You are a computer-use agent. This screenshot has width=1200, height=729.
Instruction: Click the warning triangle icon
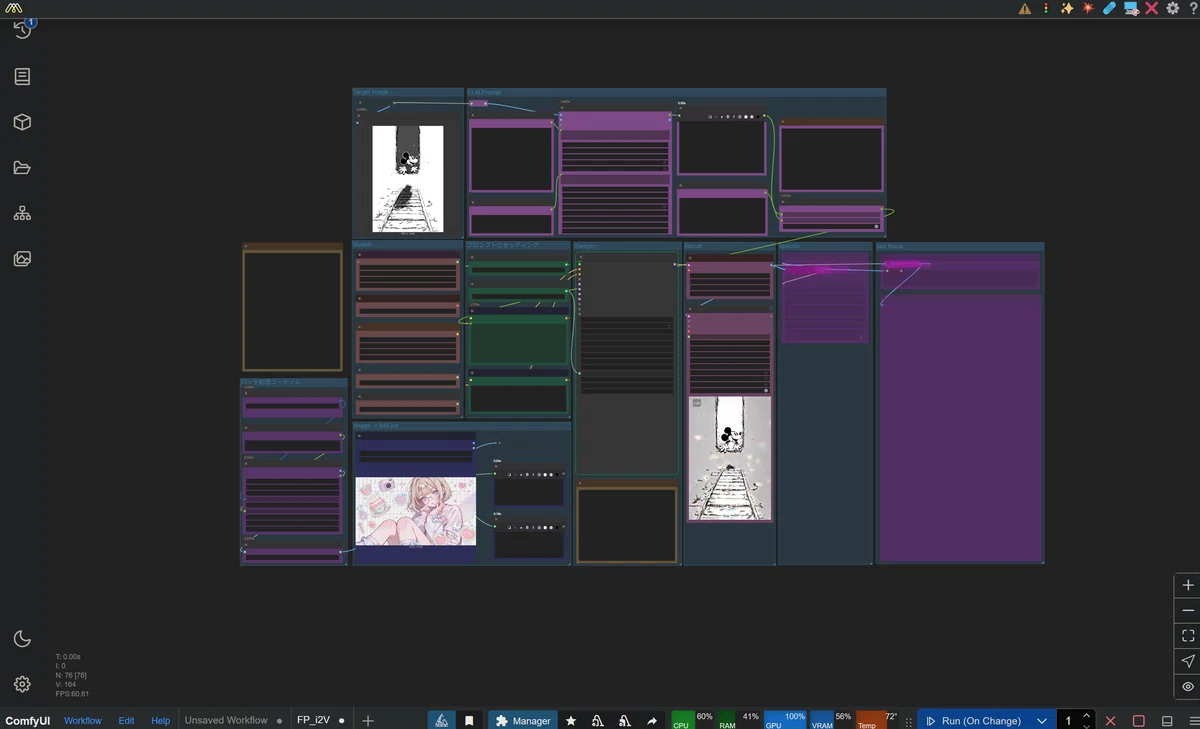coord(1025,8)
